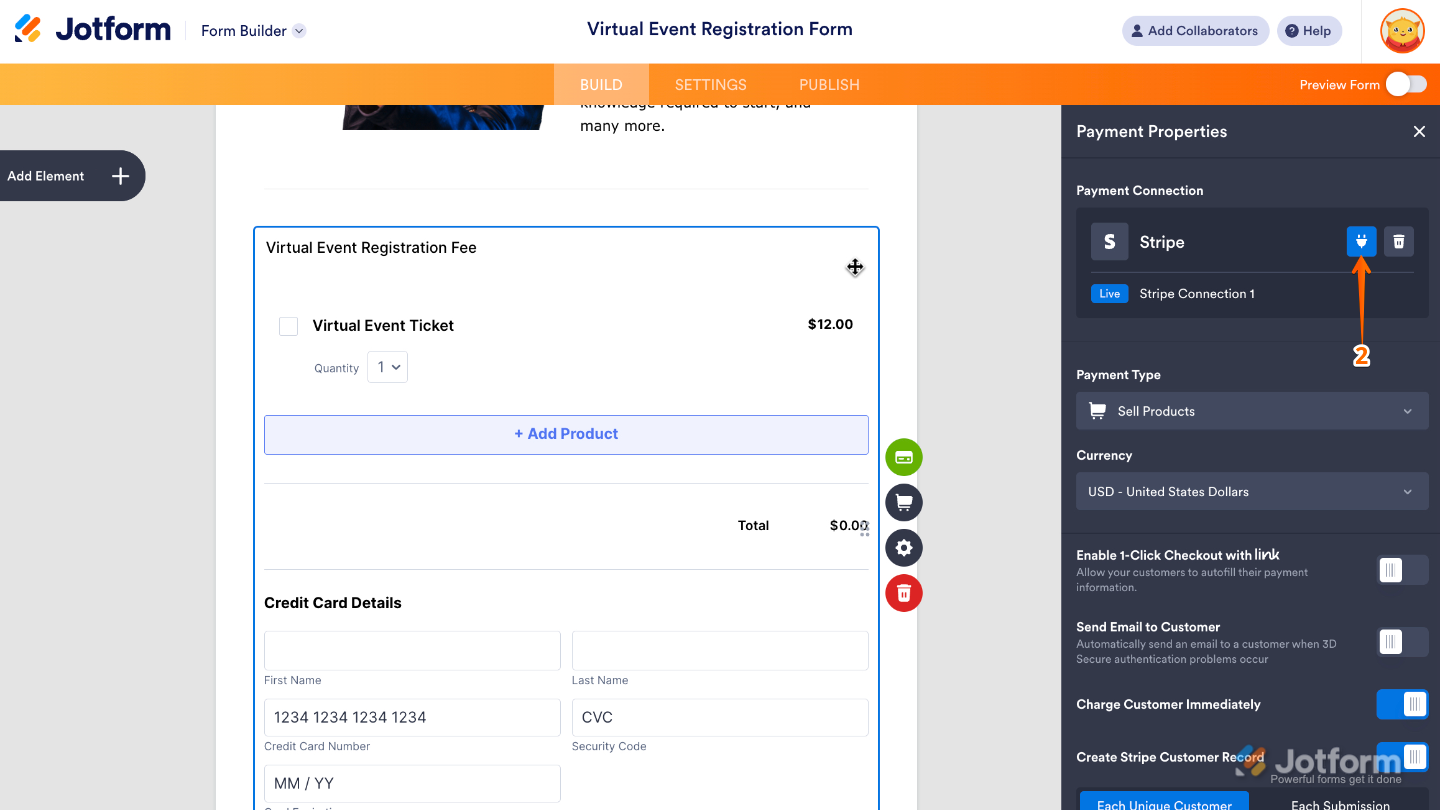The width and height of the screenshot is (1440, 810).
Task: Check the Virtual Event Ticket checkbox
Action: coord(288,326)
